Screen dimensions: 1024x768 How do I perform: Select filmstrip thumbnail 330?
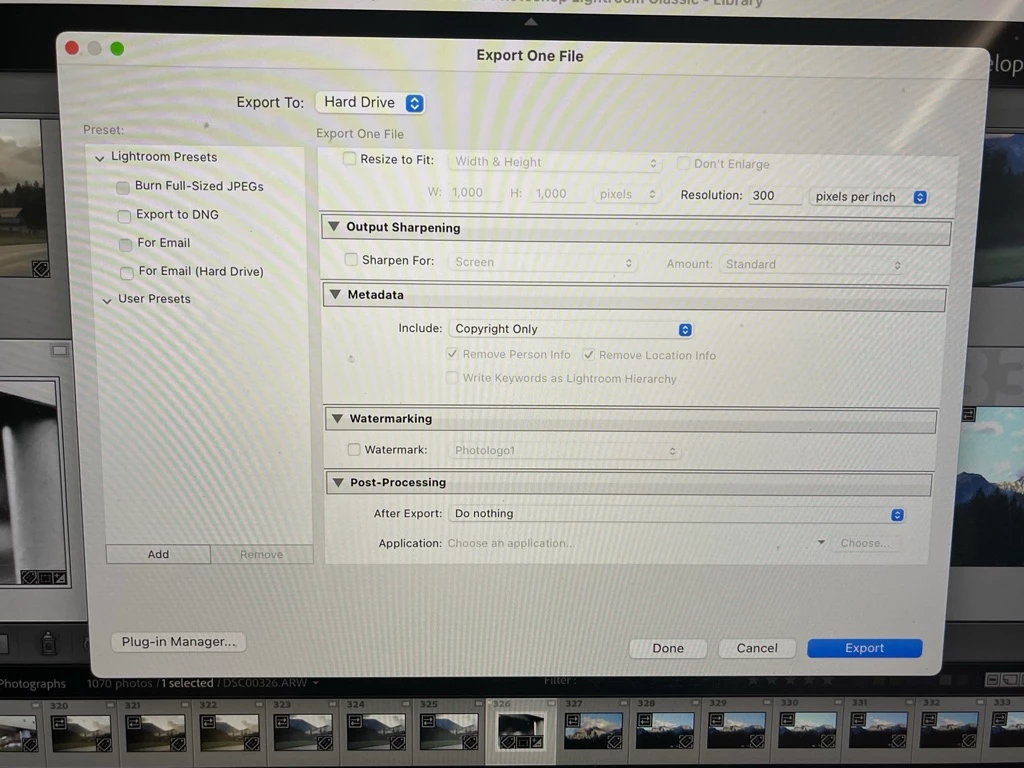pyautogui.click(x=808, y=730)
